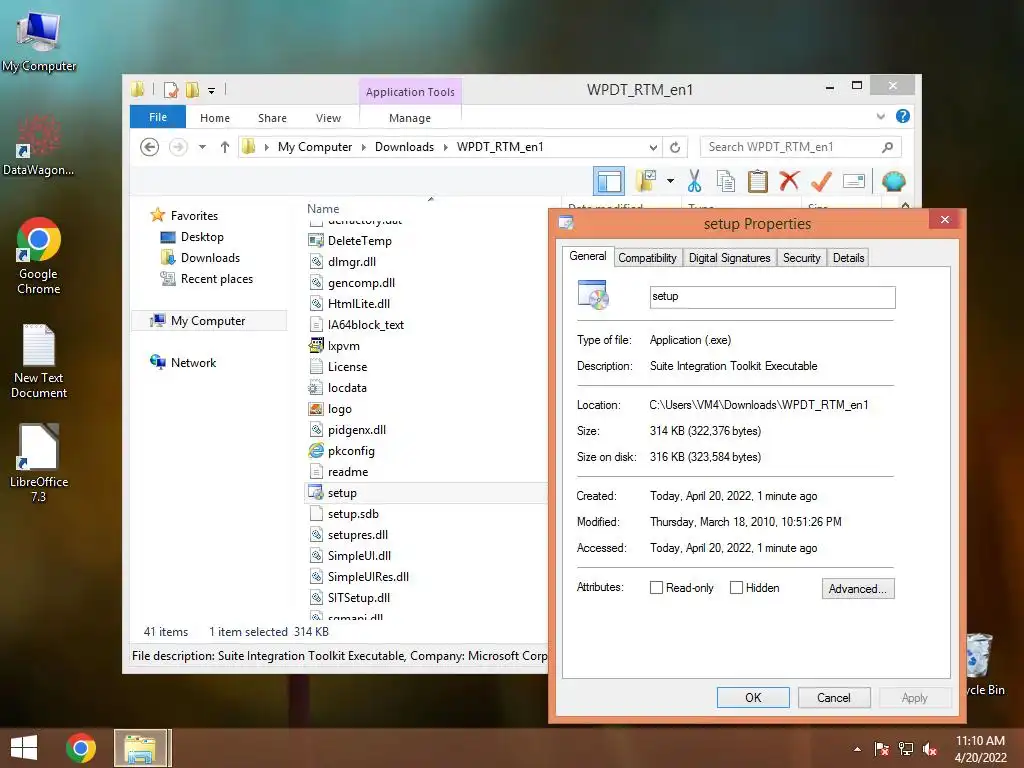Image resolution: width=1024 pixels, height=768 pixels.
Task: Click the folder options icon with checkmark
Action: 646,181
